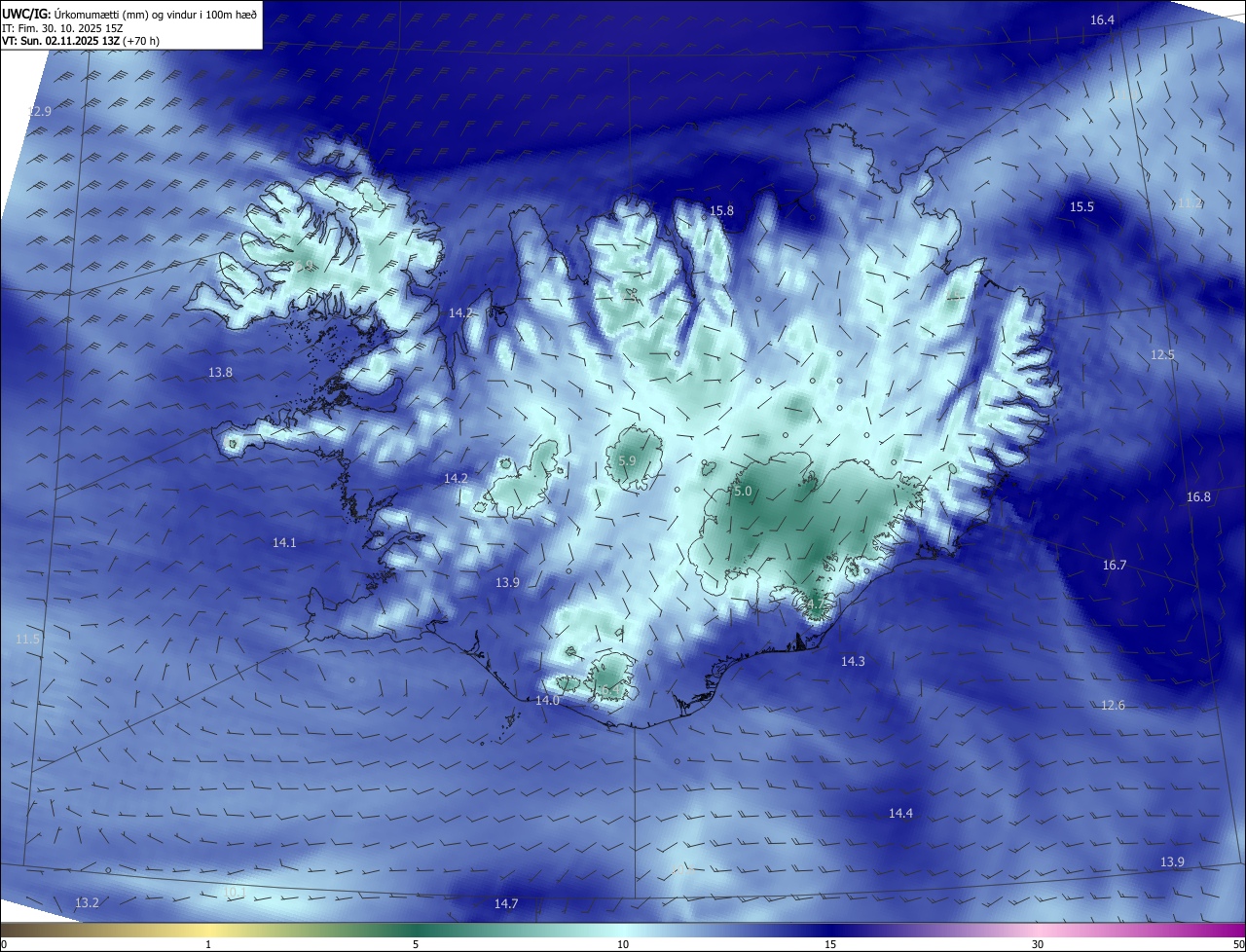
Task: Click the colour scale label 15
Action: pos(830,944)
